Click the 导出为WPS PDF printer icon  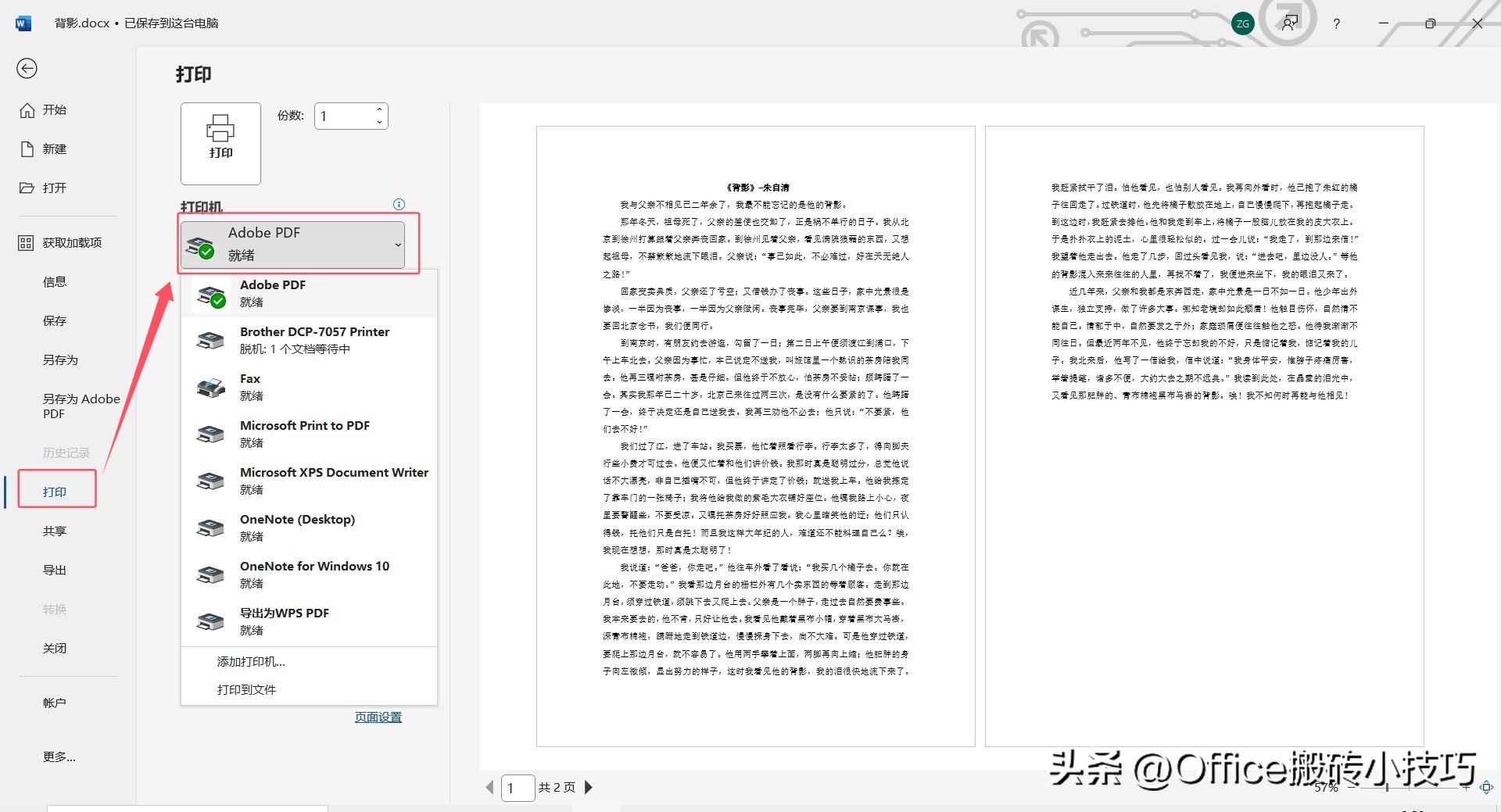(210, 622)
